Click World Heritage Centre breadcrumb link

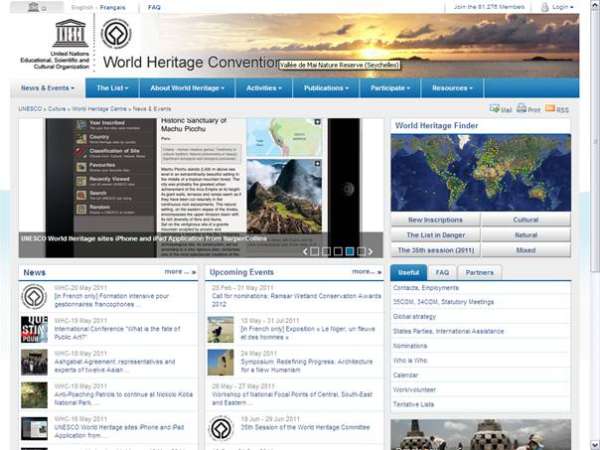[x=99, y=109]
